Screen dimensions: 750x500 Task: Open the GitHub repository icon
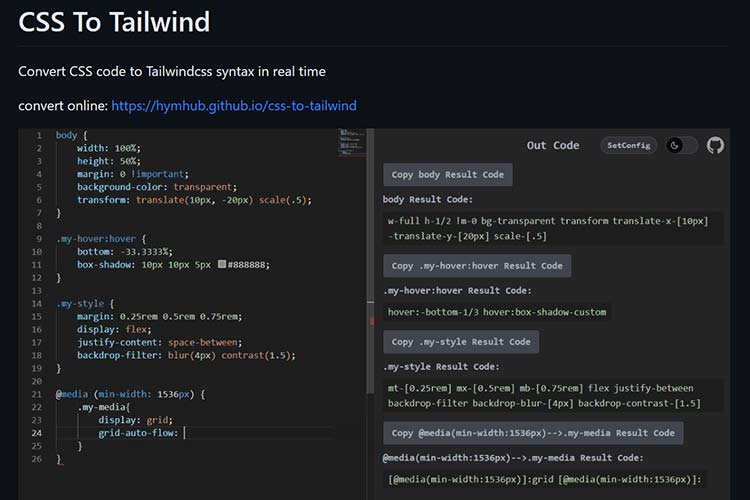pyautogui.click(x=715, y=145)
